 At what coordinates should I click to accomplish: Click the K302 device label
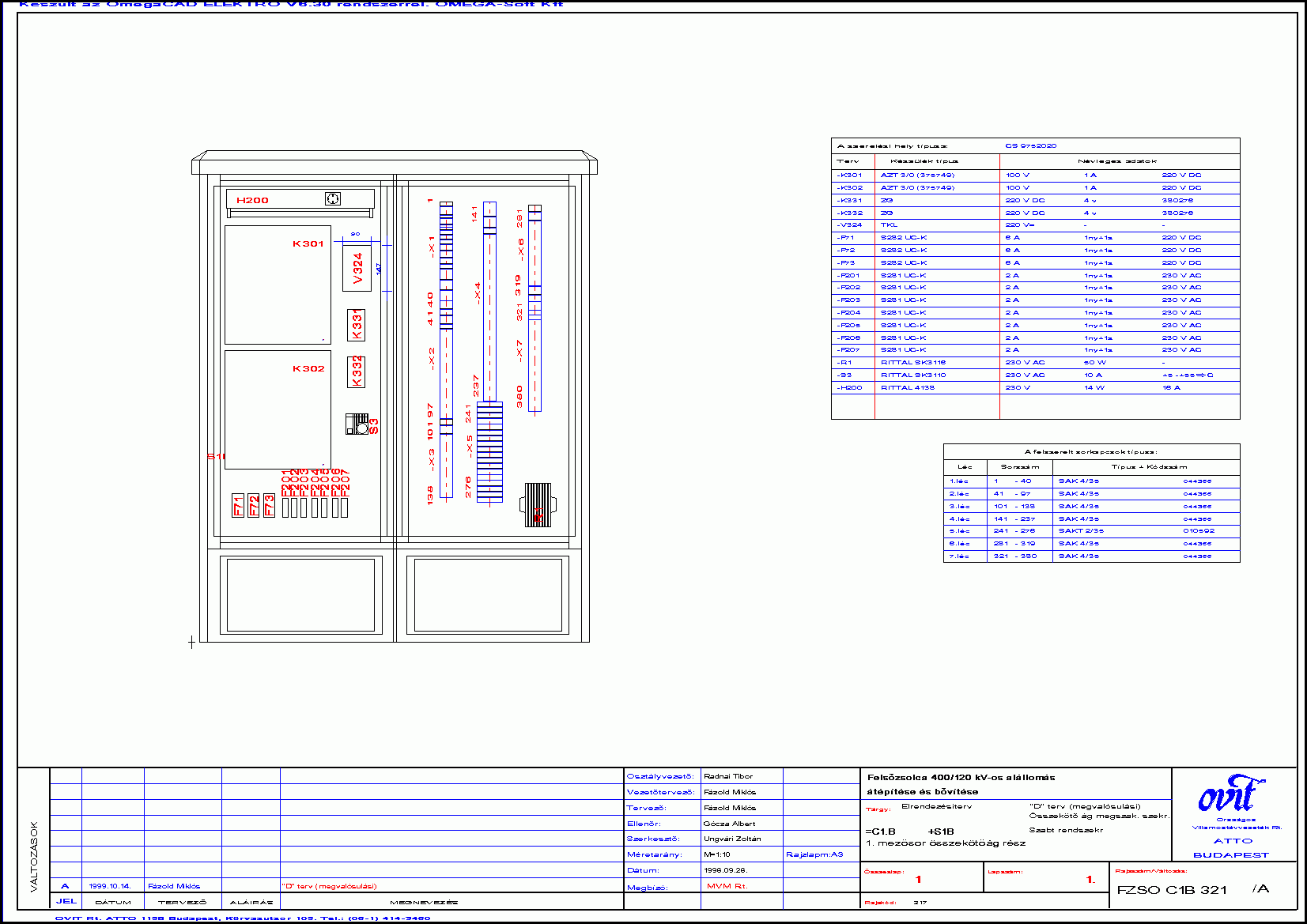[308, 368]
